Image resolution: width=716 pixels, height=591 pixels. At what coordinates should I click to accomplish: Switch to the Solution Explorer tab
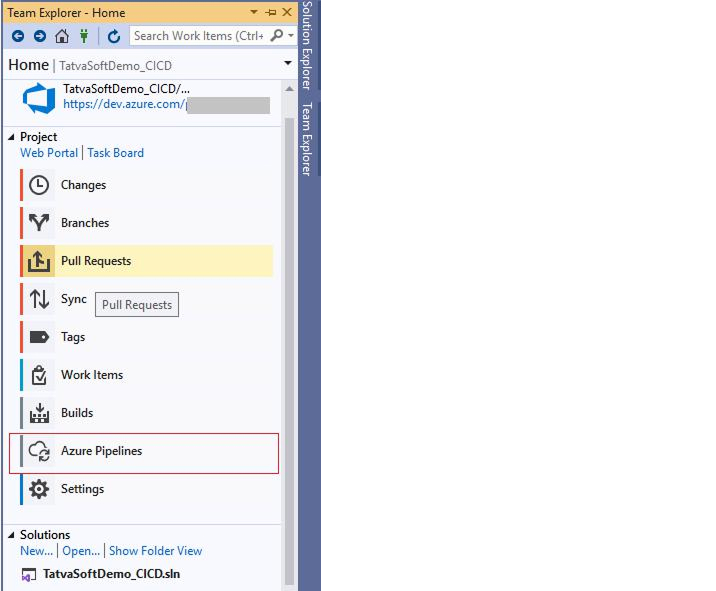click(x=307, y=45)
